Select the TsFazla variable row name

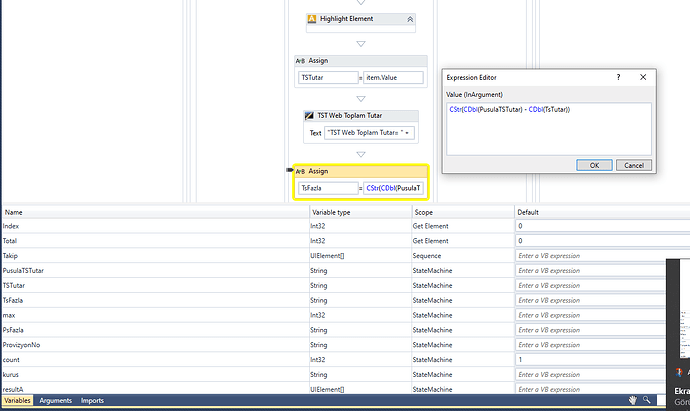click(13, 301)
